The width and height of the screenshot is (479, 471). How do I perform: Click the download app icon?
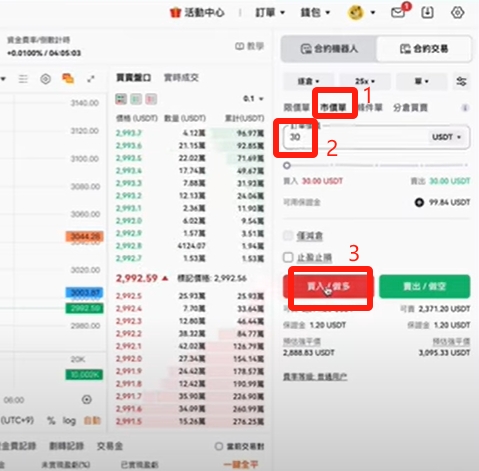(x=427, y=13)
